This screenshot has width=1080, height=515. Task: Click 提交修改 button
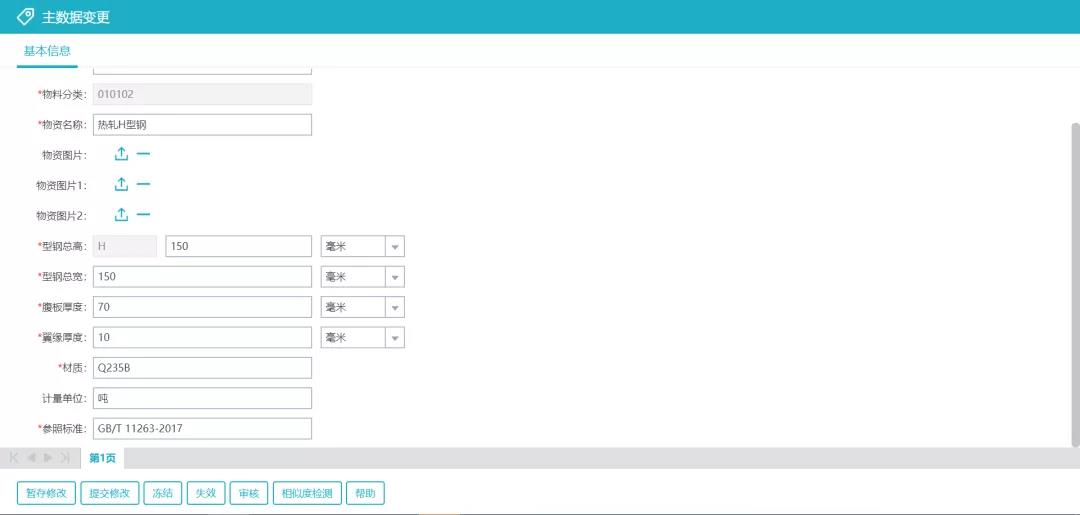click(110, 493)
